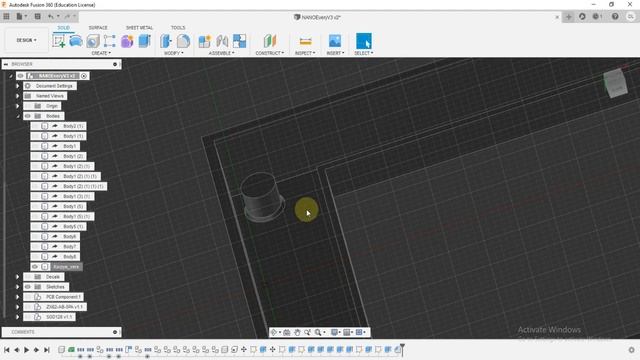Jump to timeline beginning

[x=7, y=350]
